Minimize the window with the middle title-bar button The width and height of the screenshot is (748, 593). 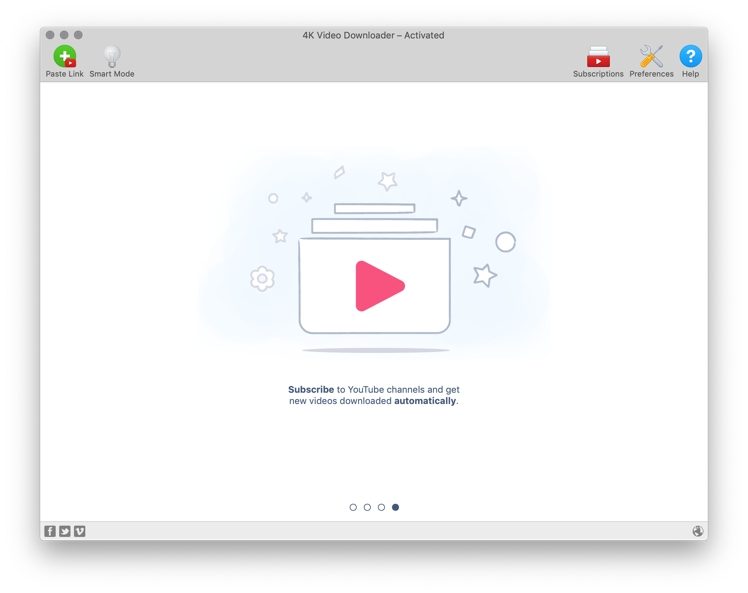[x=65, y=35]
